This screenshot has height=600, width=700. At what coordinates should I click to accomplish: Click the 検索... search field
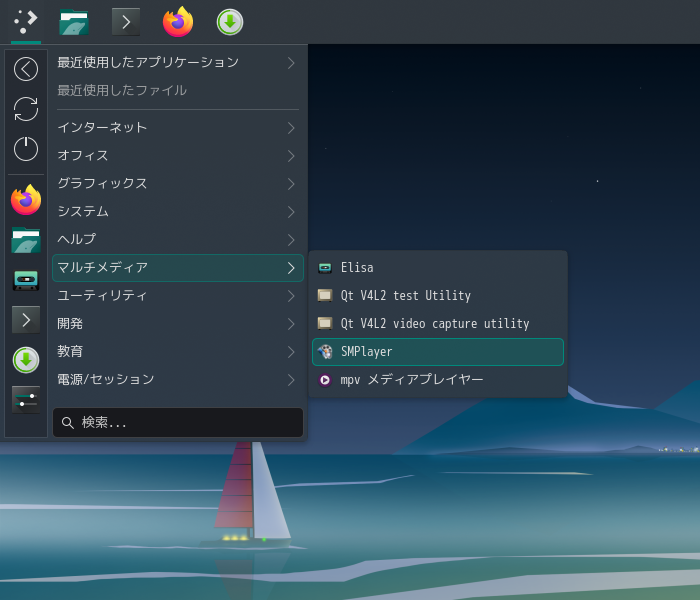point(178,422)
